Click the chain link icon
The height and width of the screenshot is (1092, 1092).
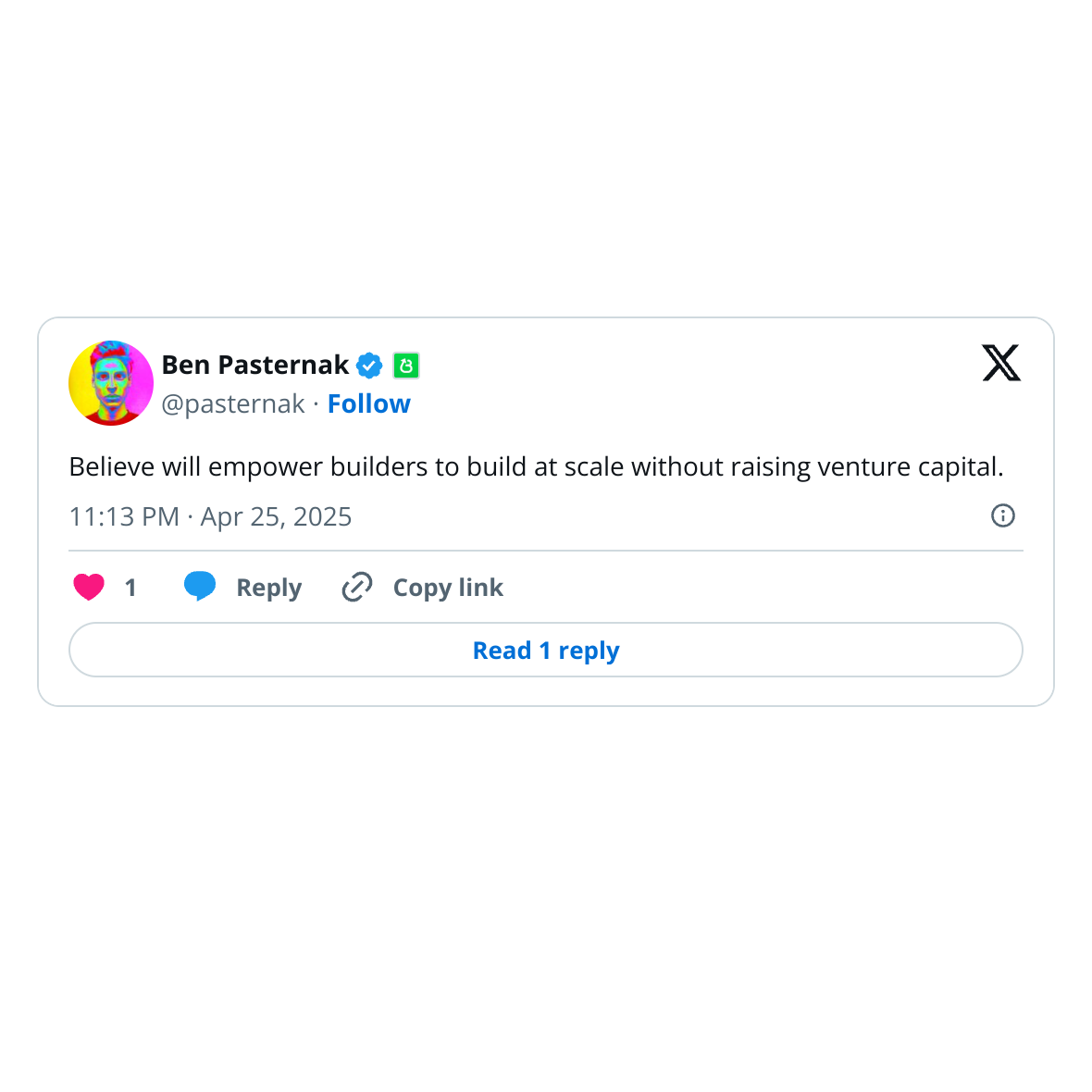(357, 587)
